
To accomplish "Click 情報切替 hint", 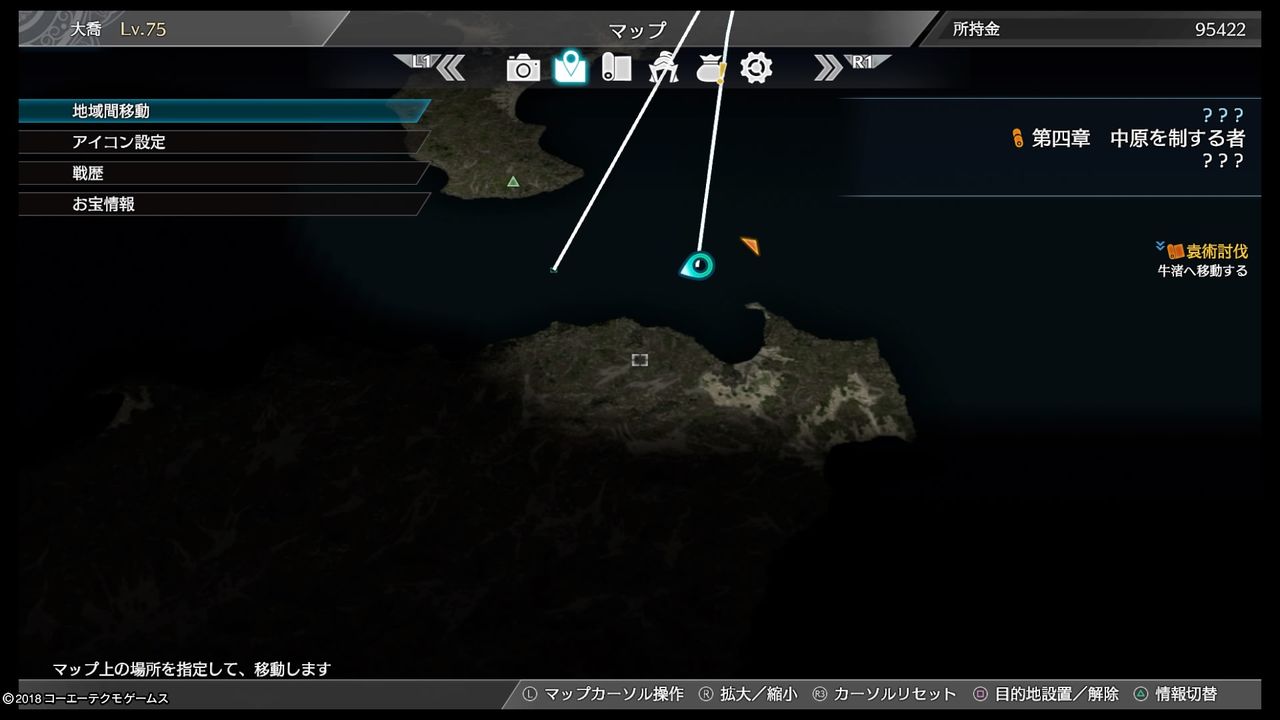I will click(1187, 694).
